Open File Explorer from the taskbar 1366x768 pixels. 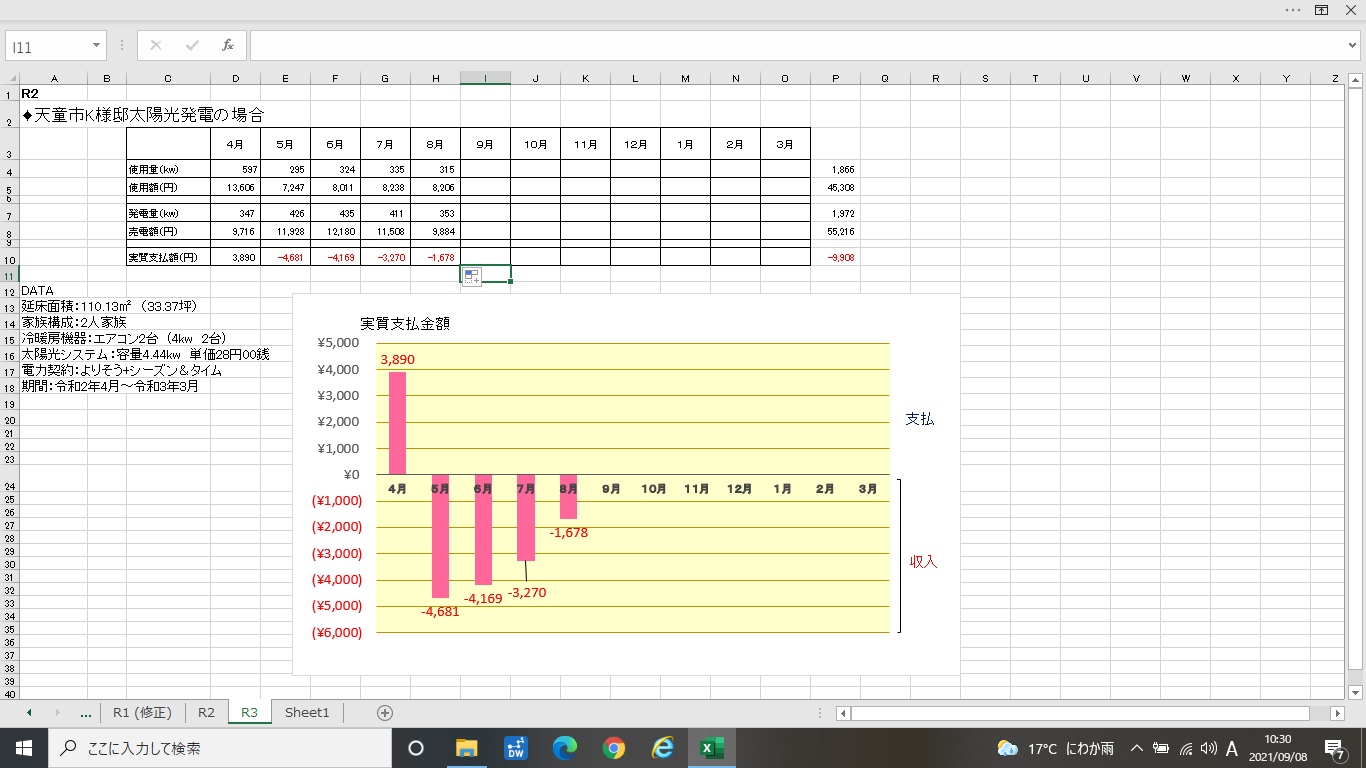coord(467,748)
